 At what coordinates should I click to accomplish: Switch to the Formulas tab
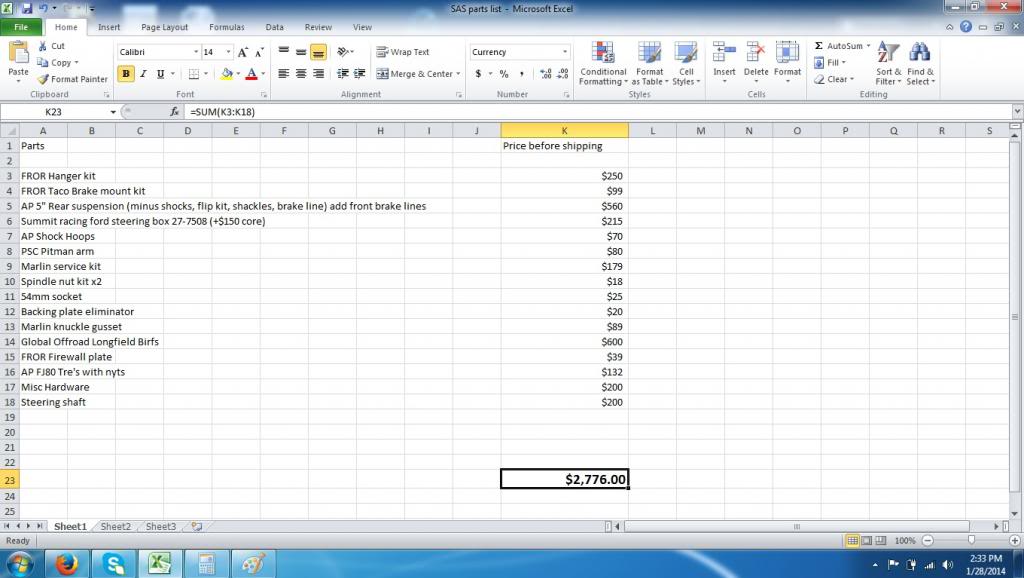pos(227,27)
